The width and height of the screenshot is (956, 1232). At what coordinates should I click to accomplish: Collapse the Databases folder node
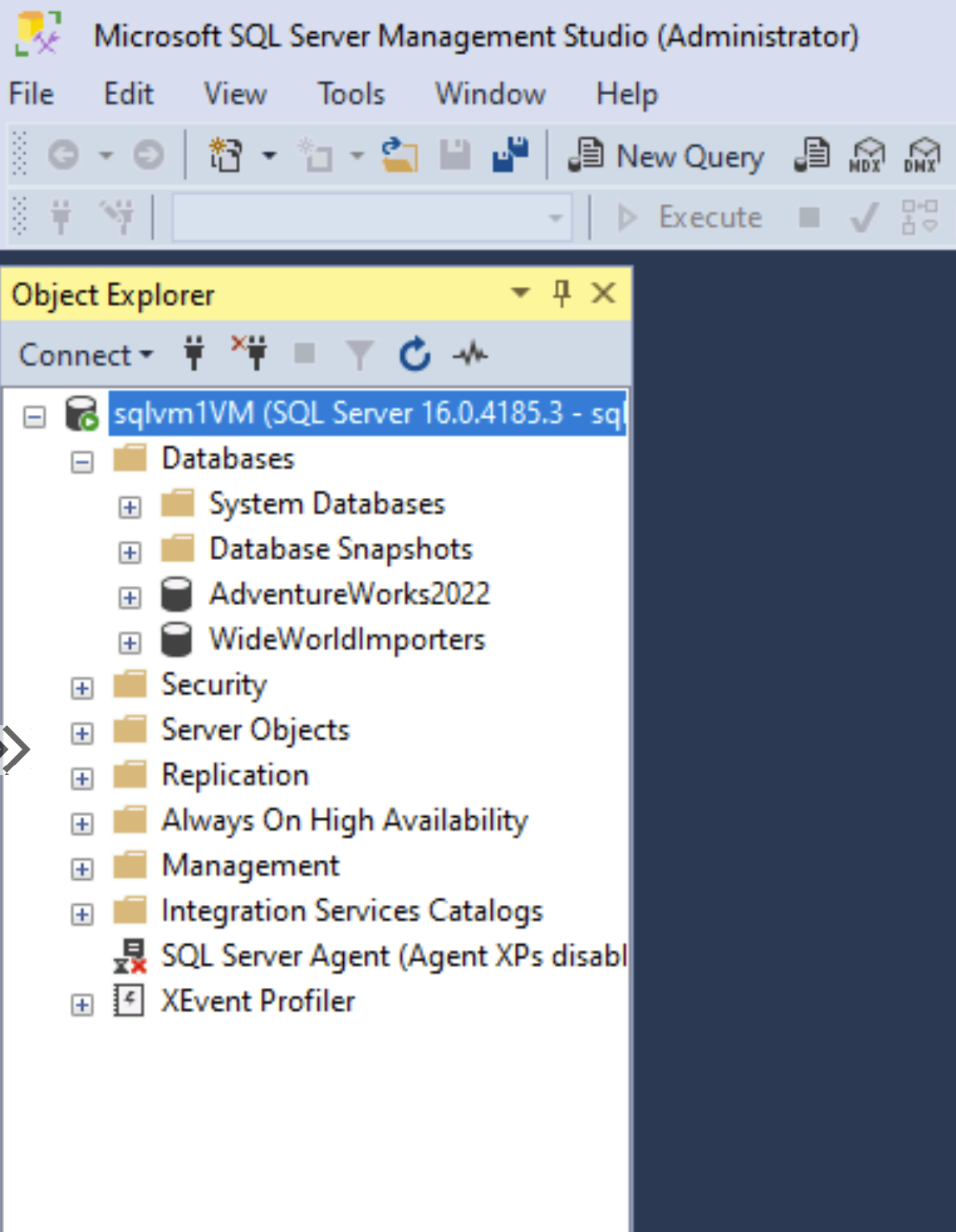(82, 463)
